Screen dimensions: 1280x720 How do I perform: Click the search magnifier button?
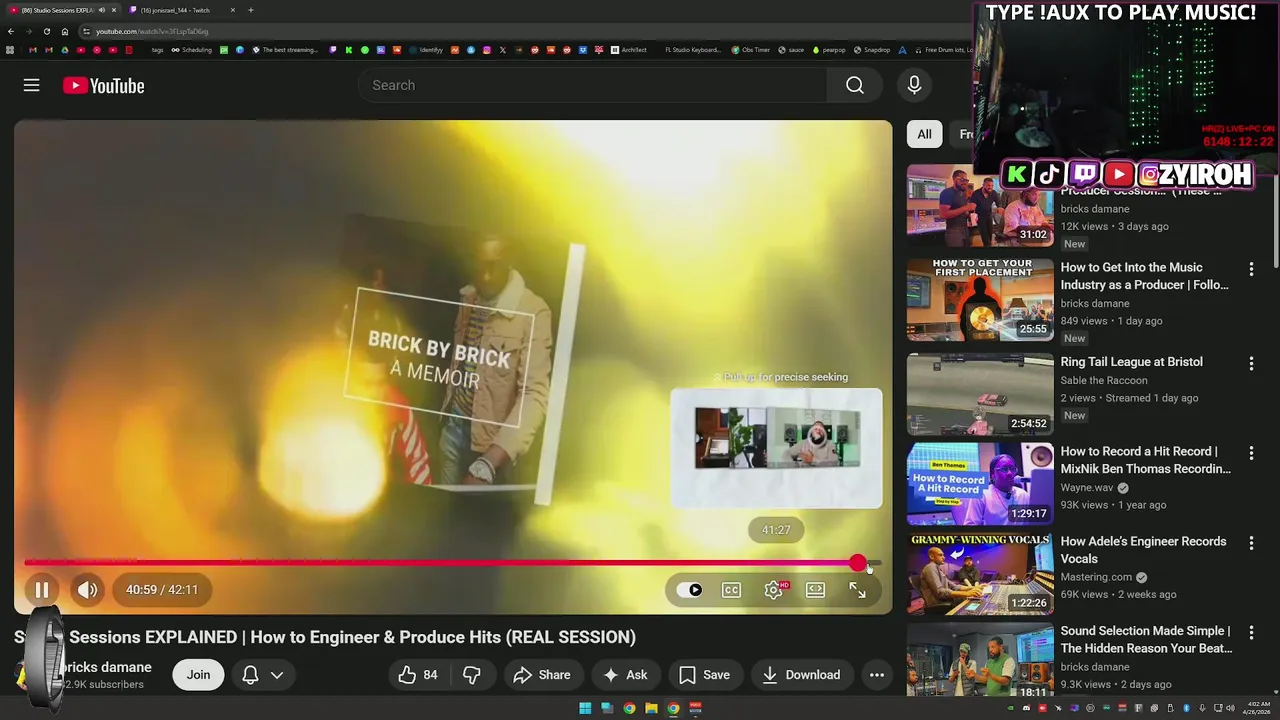tap(855, 85)
